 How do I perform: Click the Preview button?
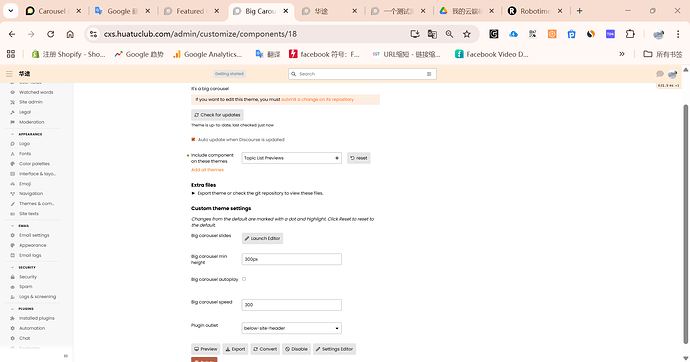pyautogui.click(x=206, y=349)
